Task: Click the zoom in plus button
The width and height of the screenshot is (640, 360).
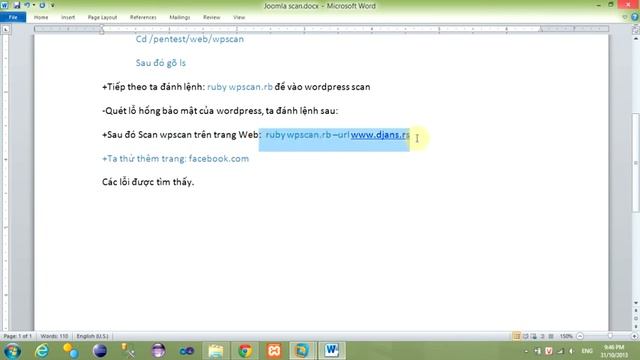Action: pos(635,336)
